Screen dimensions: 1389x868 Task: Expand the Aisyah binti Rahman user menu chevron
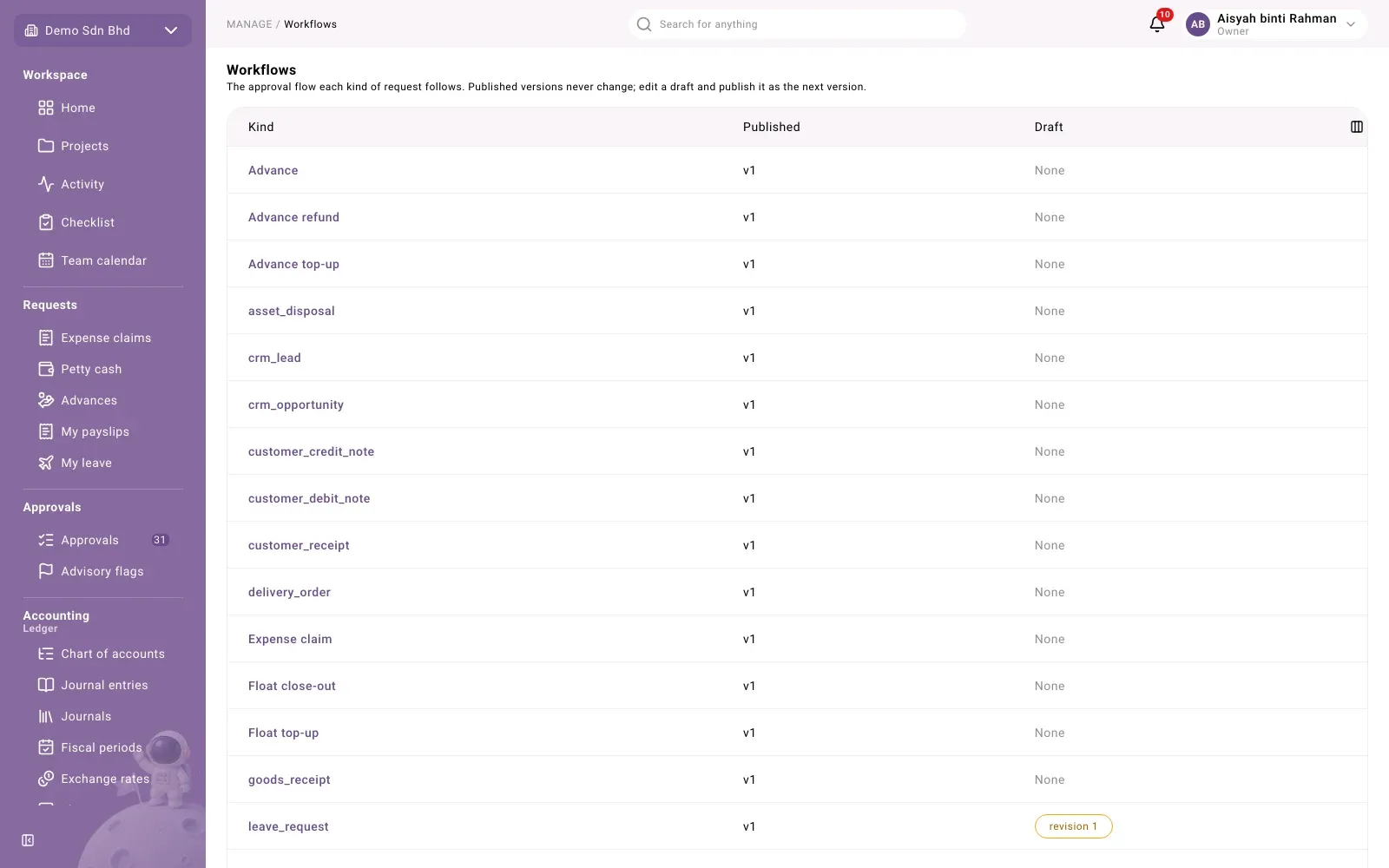(x=1351, y=24)
